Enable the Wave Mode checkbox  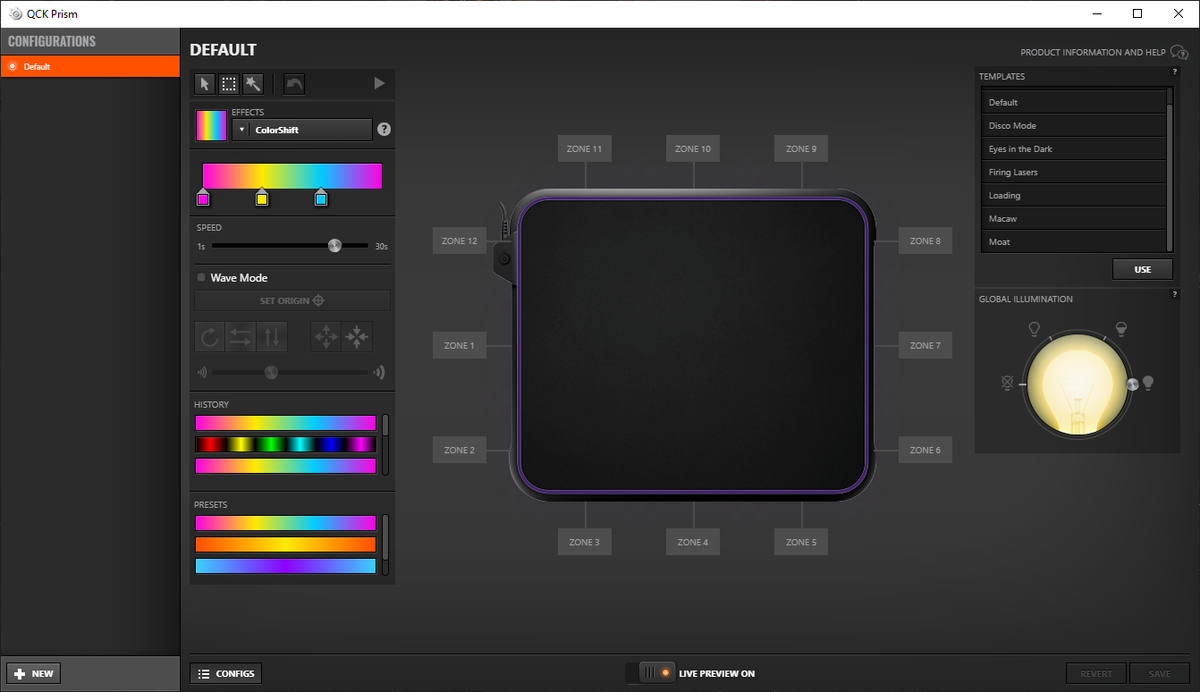pyautogui.click(x=201, y=278)
